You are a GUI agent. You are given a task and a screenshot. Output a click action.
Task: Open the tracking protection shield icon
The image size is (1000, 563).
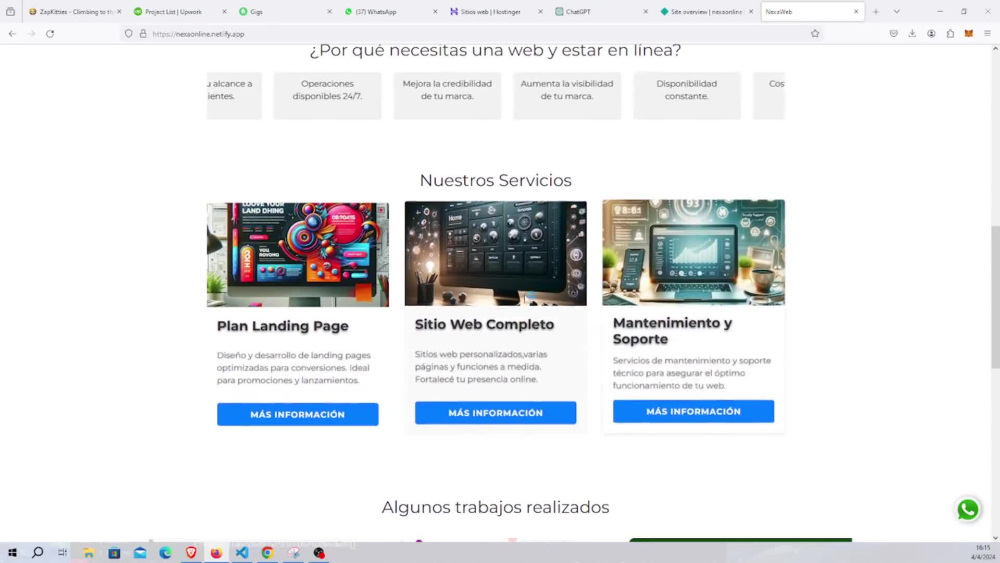click(x=129, y=34)
